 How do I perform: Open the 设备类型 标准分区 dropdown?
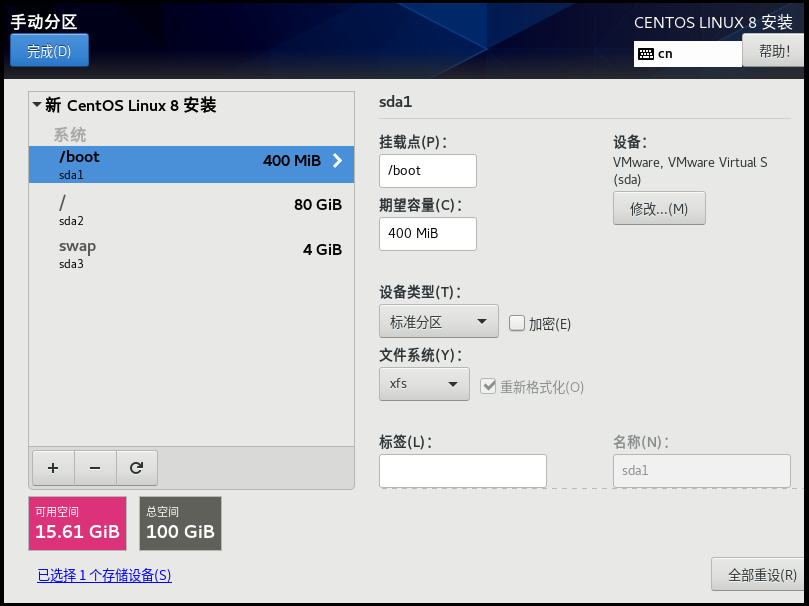click(439, 321)
